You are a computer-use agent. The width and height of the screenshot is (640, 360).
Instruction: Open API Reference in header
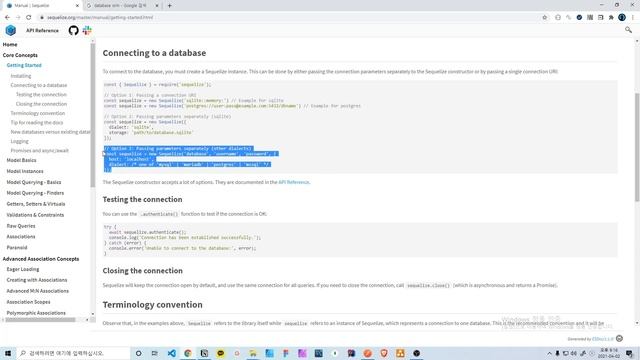coord(42,30)
